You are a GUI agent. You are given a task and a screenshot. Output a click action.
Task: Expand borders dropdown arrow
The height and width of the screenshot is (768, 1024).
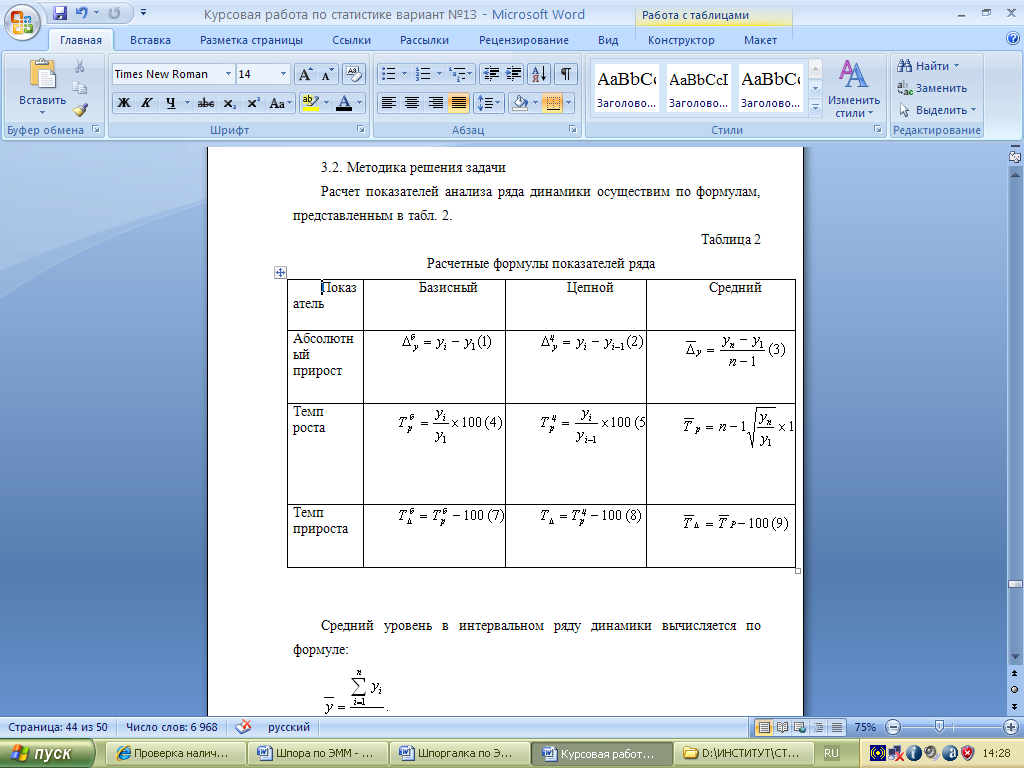pos(568,103)
